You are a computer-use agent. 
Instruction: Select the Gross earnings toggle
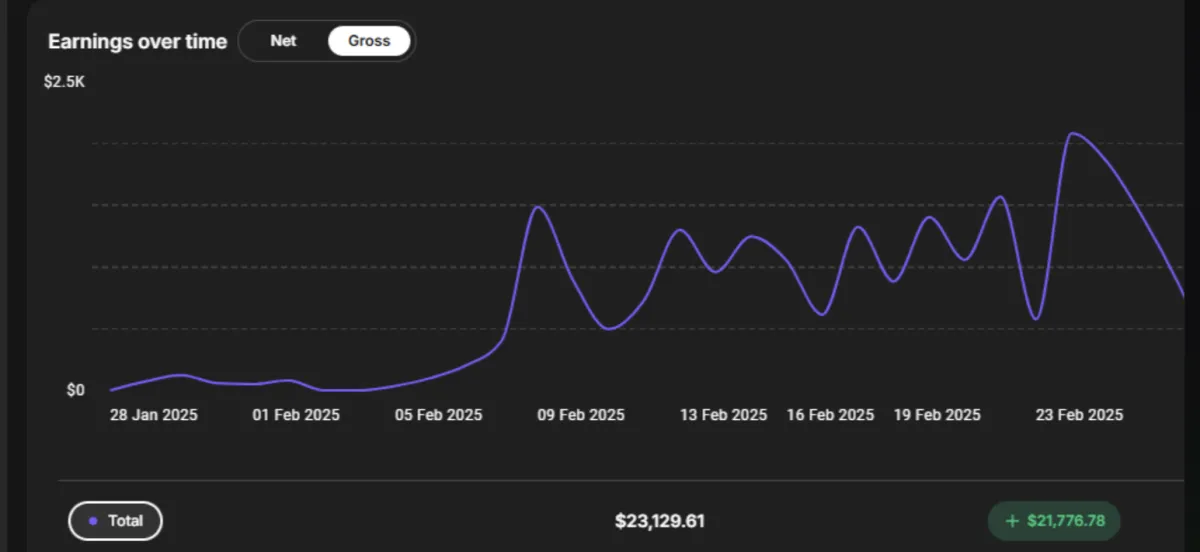369,41
